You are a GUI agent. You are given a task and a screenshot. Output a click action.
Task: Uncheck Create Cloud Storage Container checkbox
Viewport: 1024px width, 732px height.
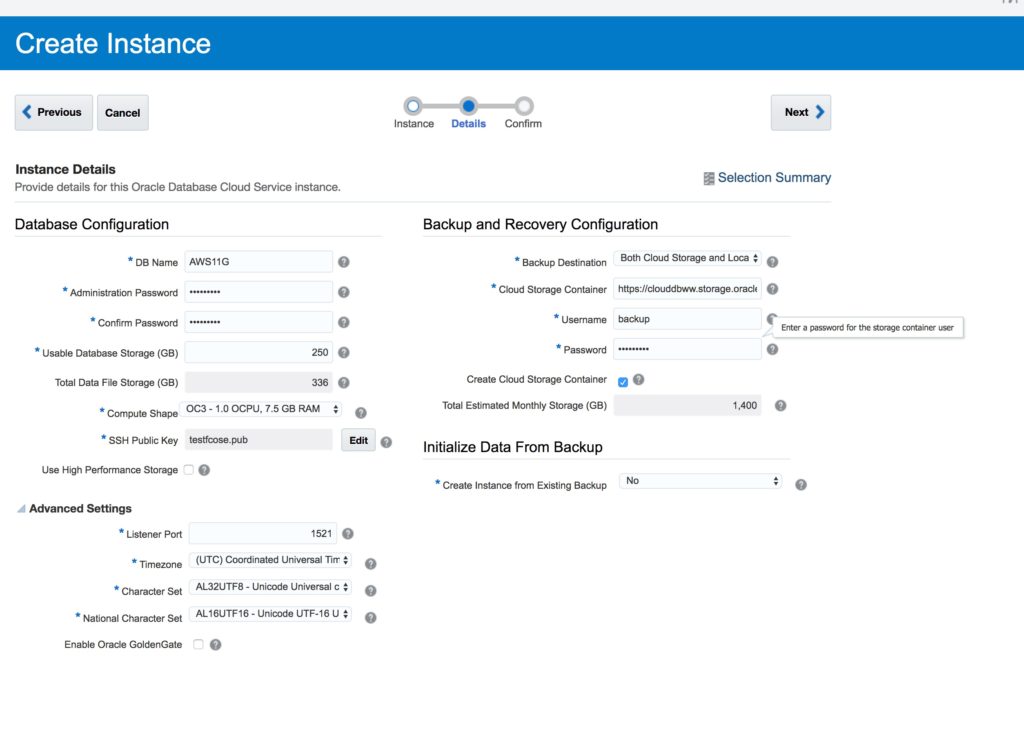622,381
